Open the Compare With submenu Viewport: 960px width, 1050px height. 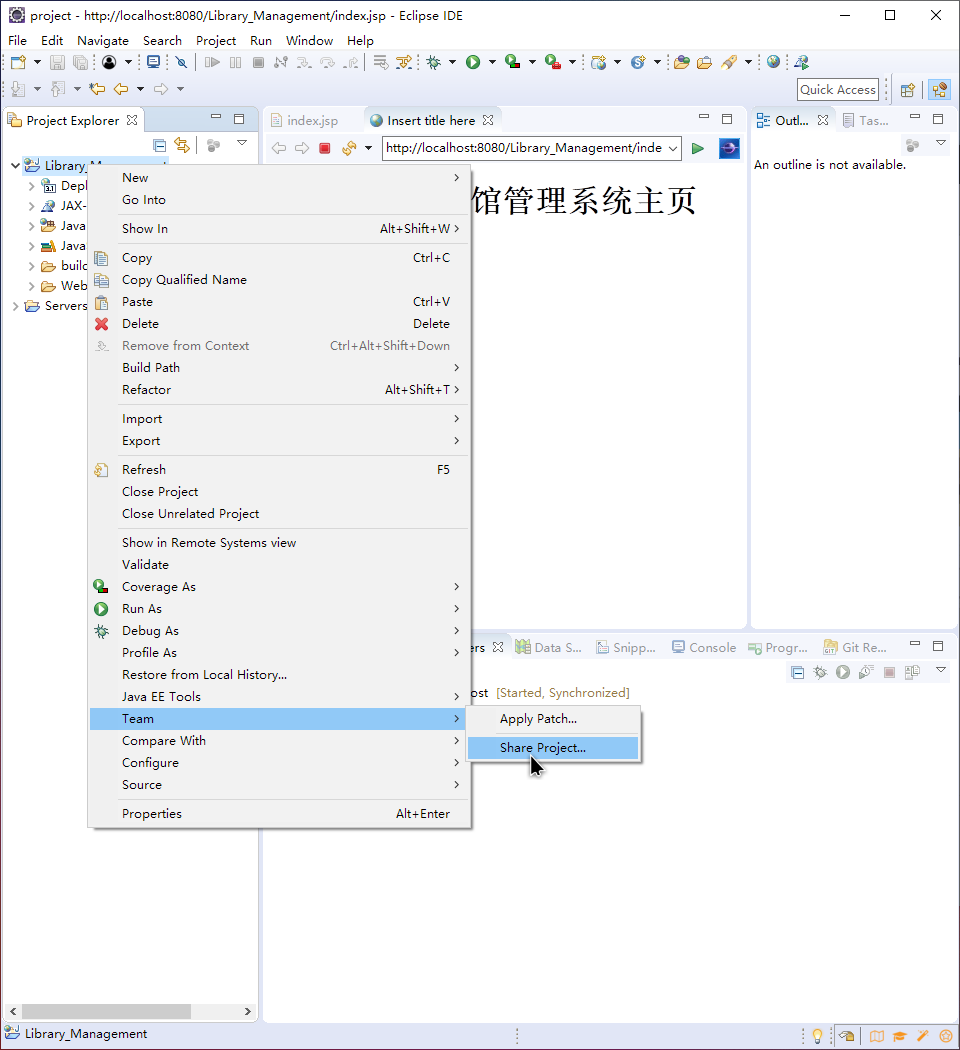(x=279, y=741)
